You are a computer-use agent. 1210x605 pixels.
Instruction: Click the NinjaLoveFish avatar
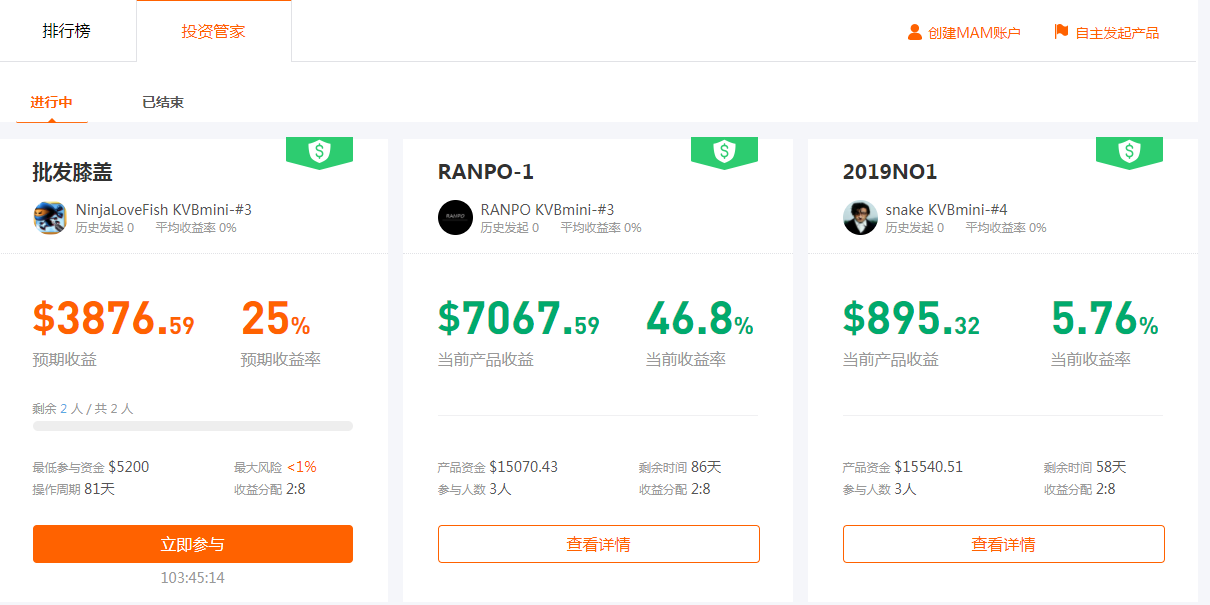[x=50, y=217]
